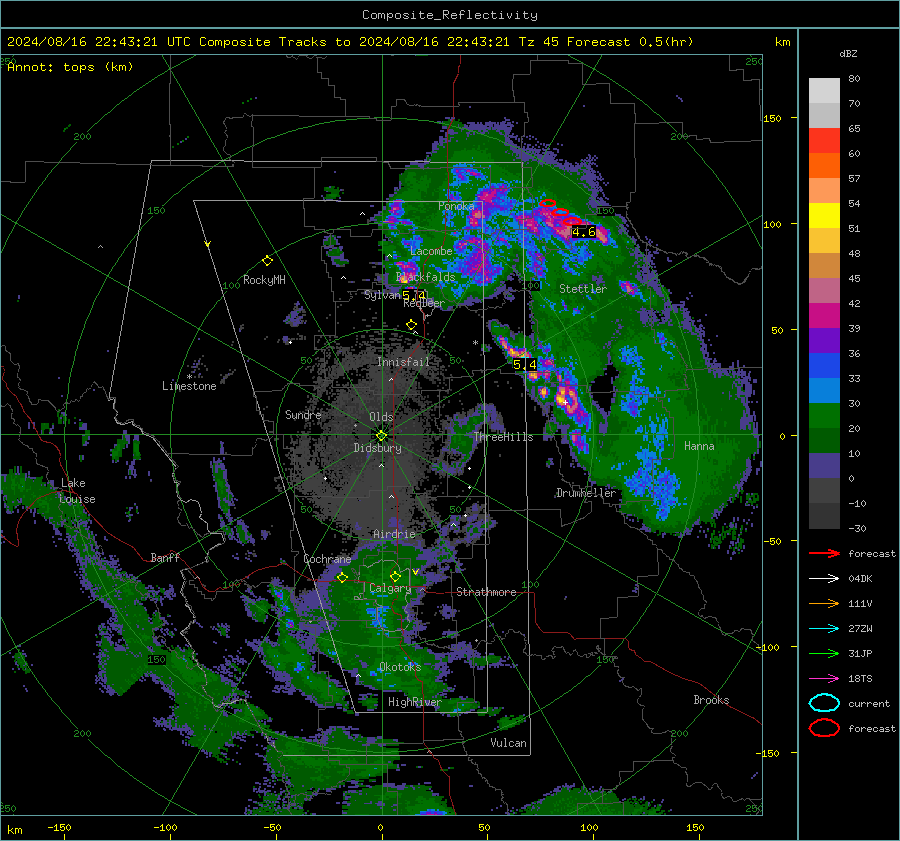This screenshot has width=900, height=841.
Task: Click the Okotoks town label
Action: tap(400, 667)
